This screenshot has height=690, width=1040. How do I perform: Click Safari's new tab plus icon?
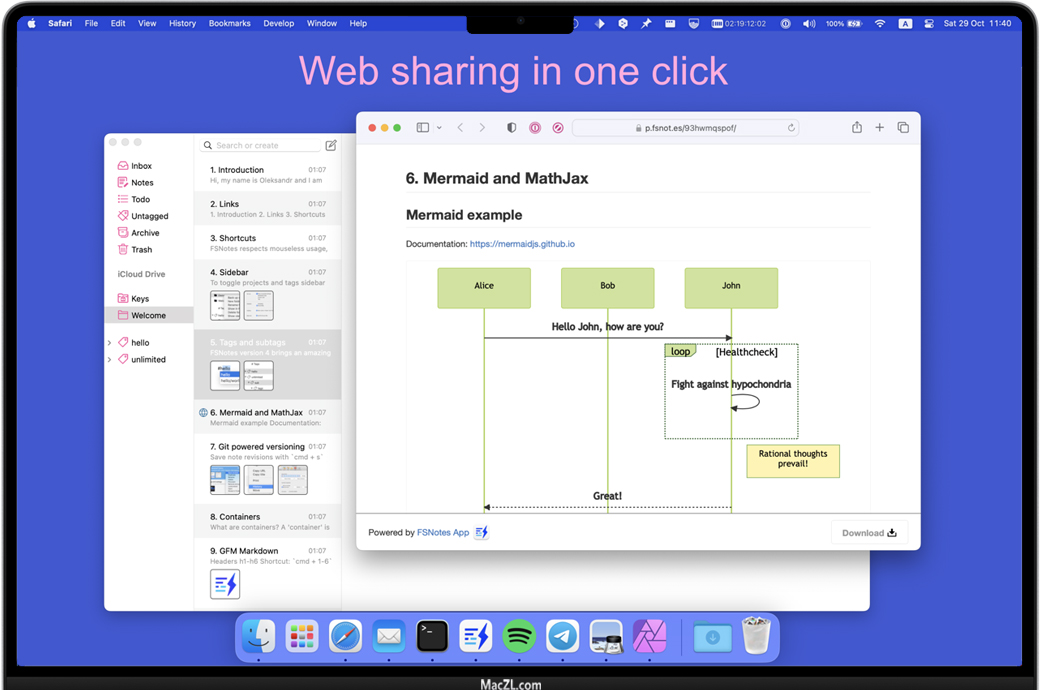pyautogui.click(x=880, y=128)
